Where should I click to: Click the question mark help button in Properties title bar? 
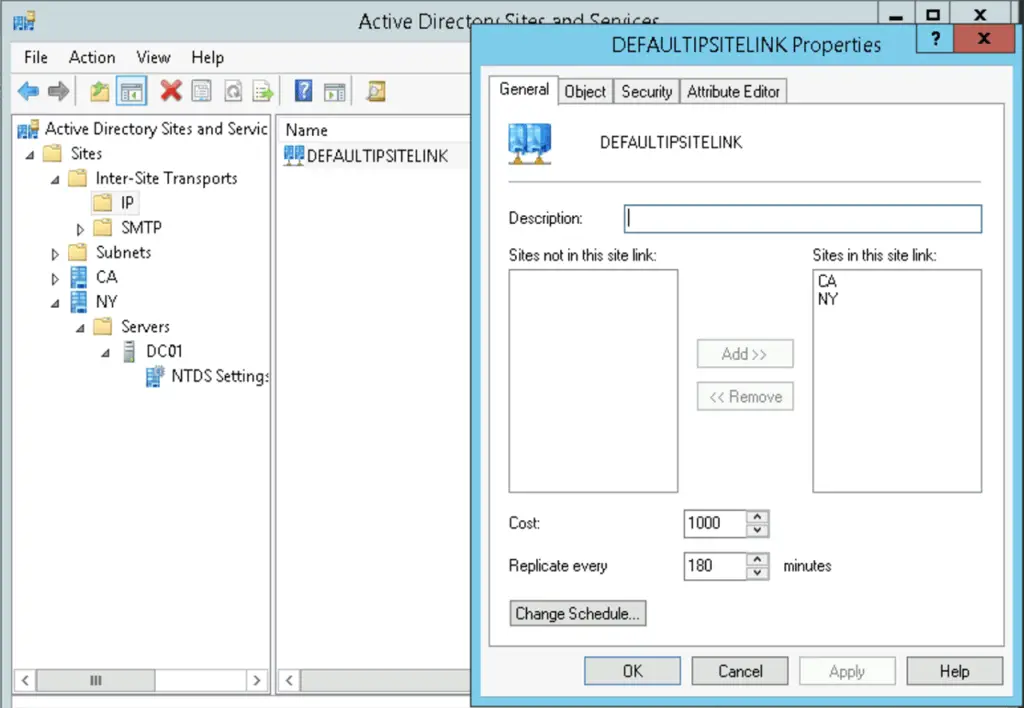pyautogui.click(x=935, y=39)
